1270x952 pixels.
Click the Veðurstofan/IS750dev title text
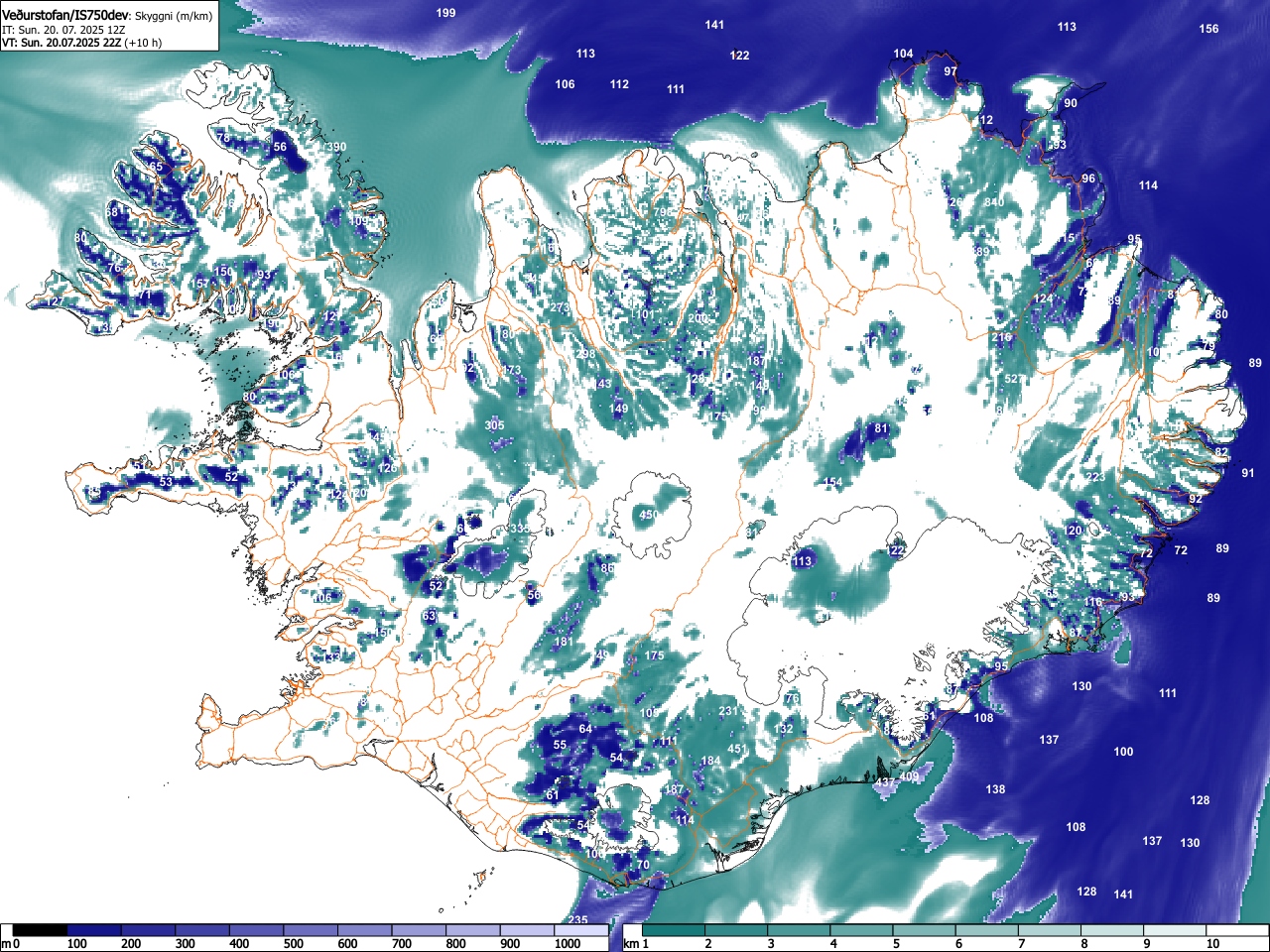point(65,16)
